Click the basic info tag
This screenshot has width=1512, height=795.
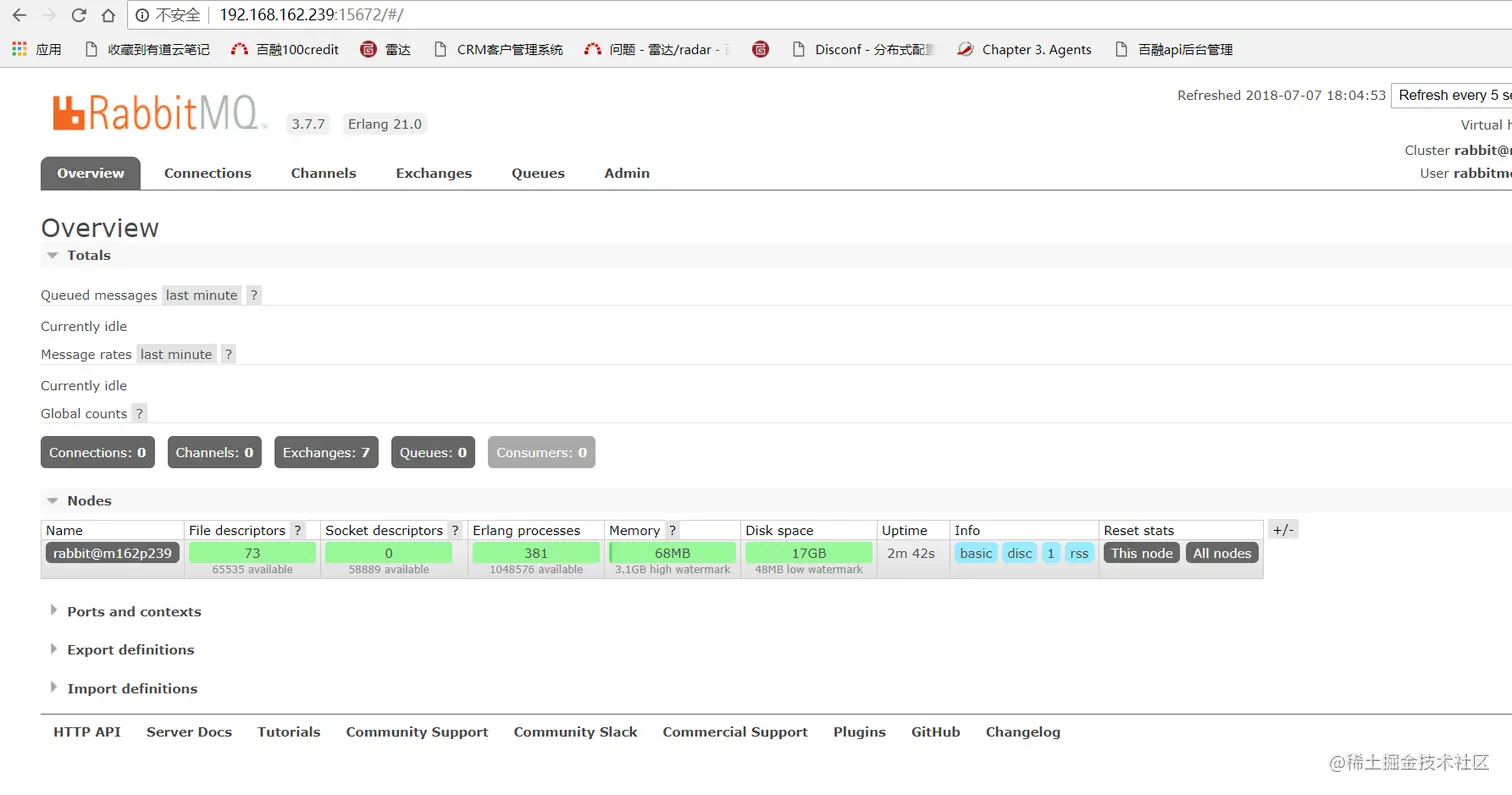click(x=976, y=553)
